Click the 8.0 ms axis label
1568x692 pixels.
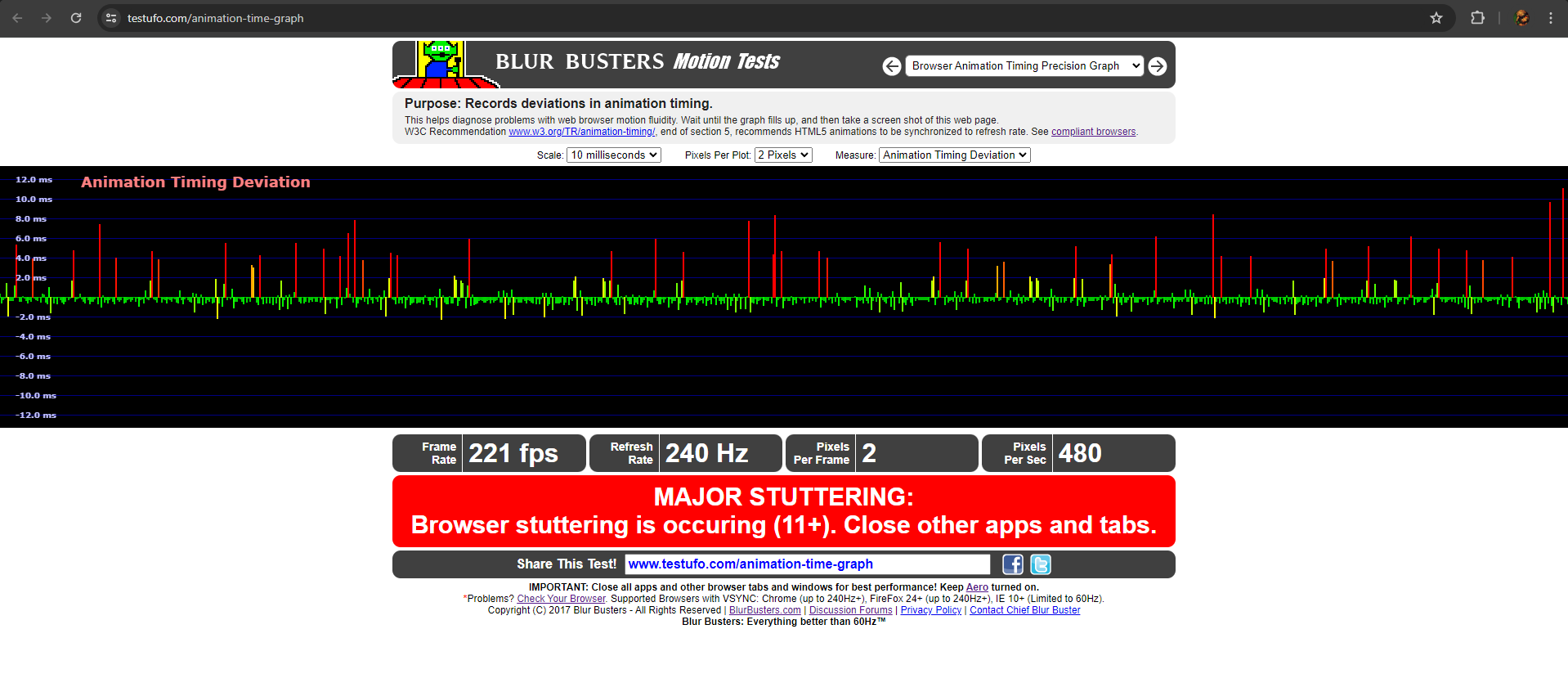(31, 219)
